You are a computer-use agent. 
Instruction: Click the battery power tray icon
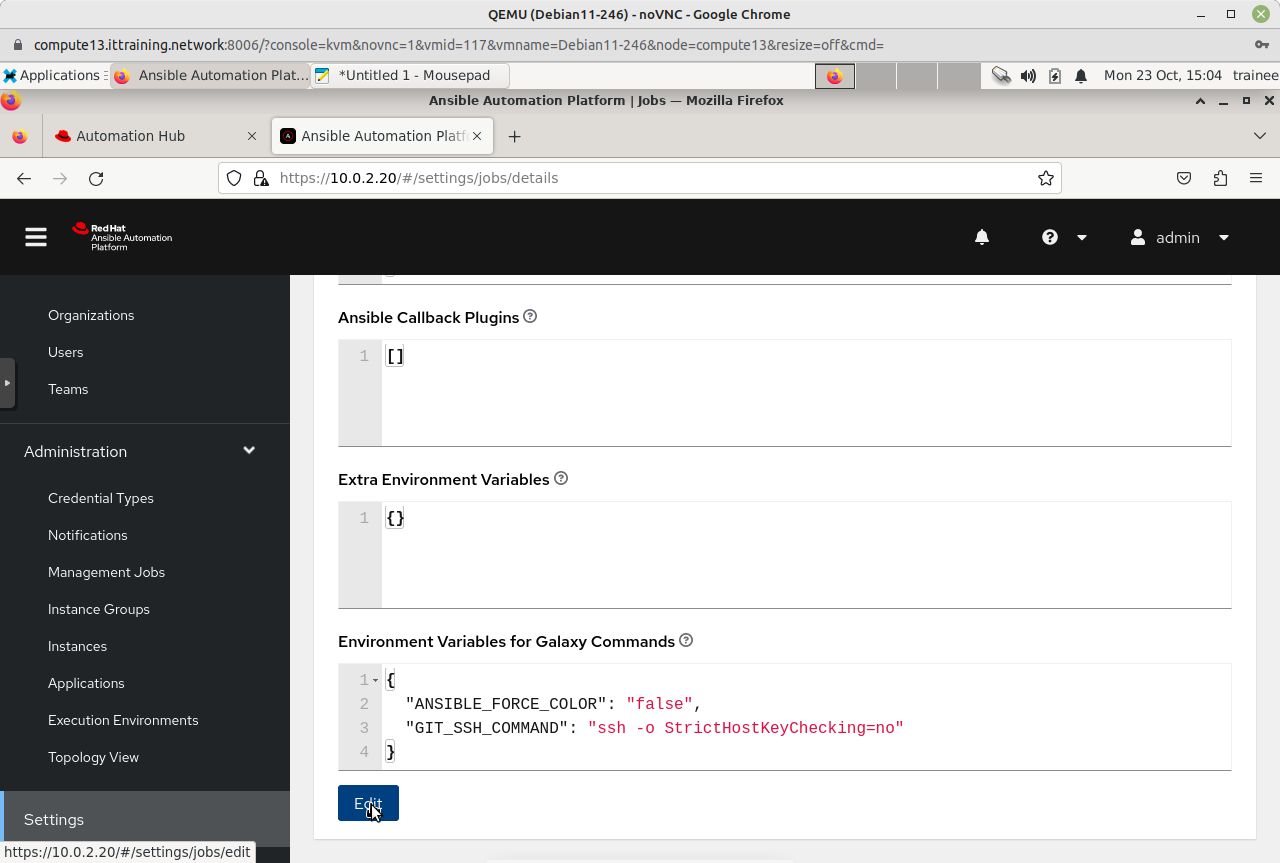pos(1054,75)
